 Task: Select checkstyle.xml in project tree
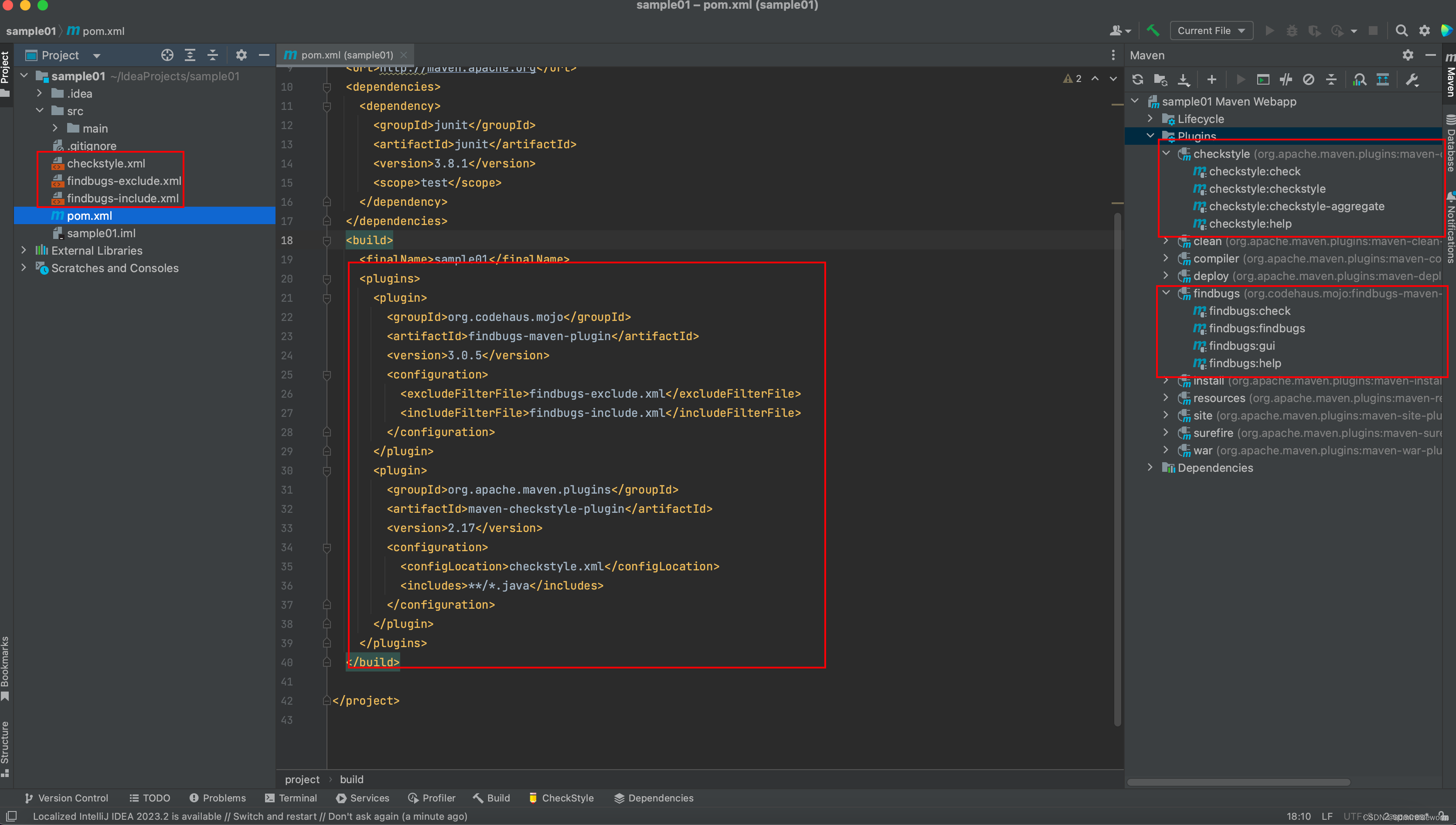click(x=106, y=163)
